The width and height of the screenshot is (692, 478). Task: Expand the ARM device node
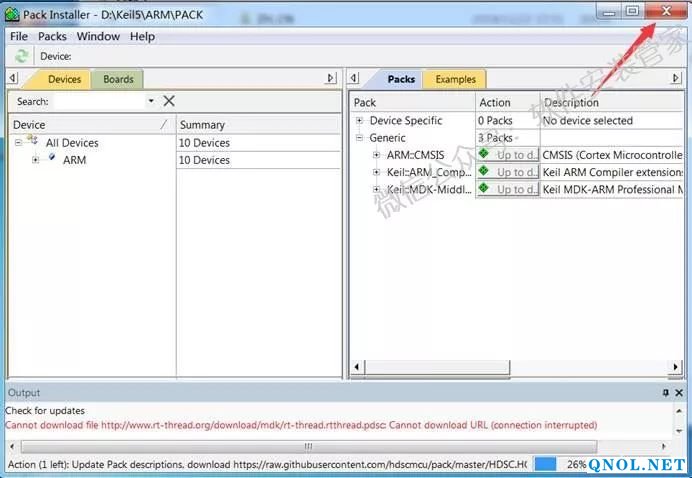pyautogui.click(x=36, y=160)
